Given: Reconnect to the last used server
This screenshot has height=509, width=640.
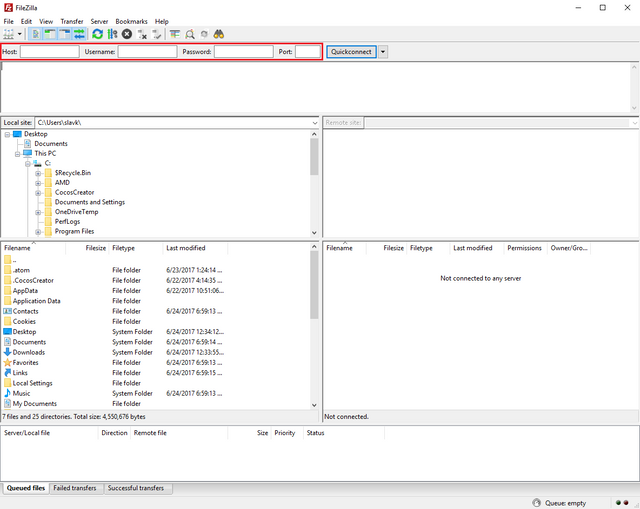Looking at the screenshot, I should point(157,34).
